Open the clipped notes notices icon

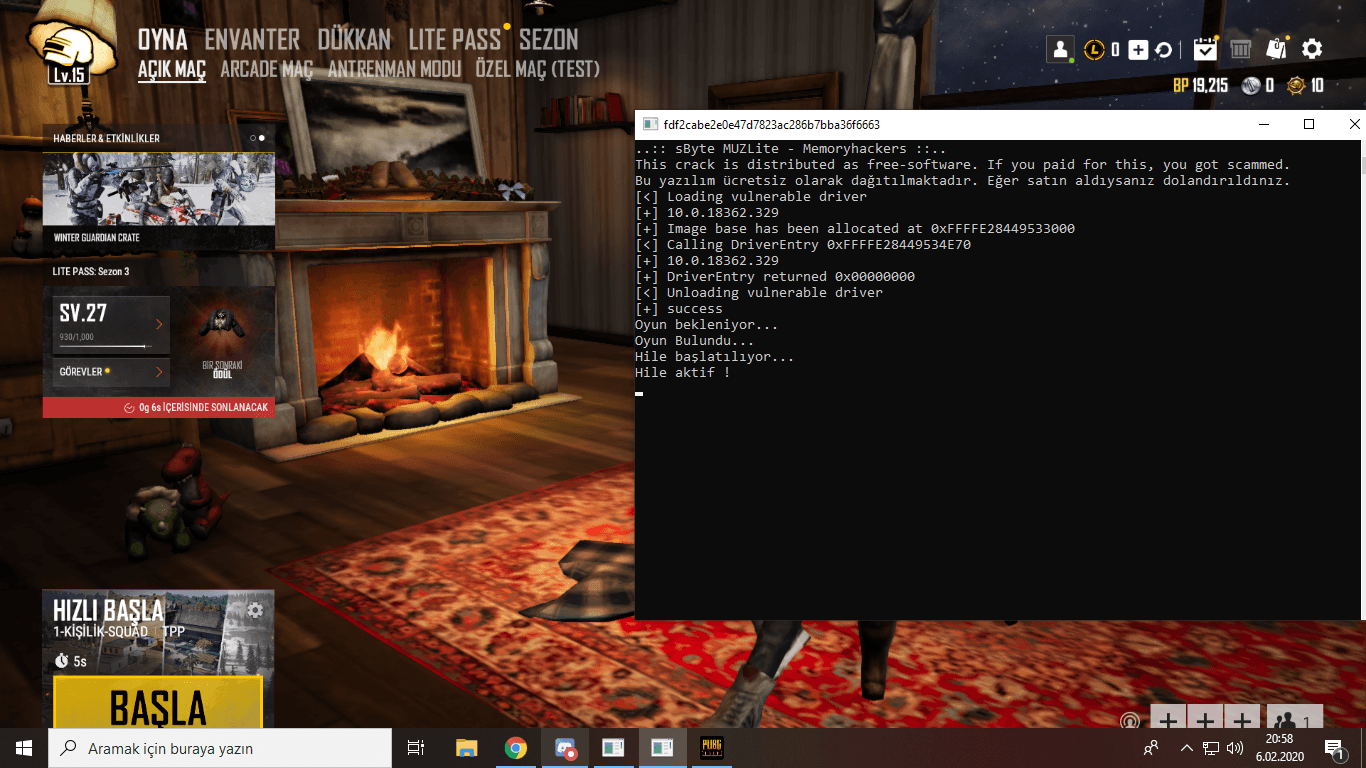click(x=1276, y=48)
